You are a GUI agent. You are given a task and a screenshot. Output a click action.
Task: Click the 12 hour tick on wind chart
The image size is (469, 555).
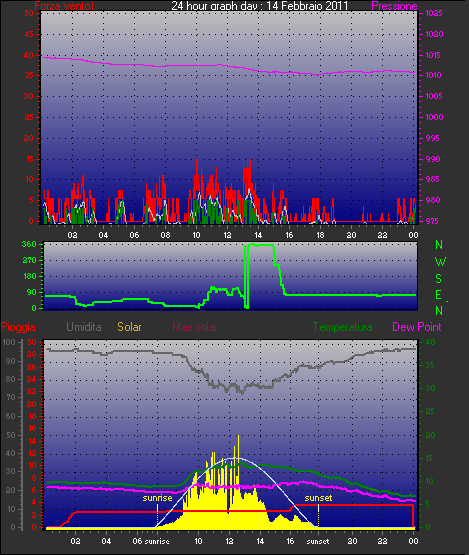click(227, 235)
